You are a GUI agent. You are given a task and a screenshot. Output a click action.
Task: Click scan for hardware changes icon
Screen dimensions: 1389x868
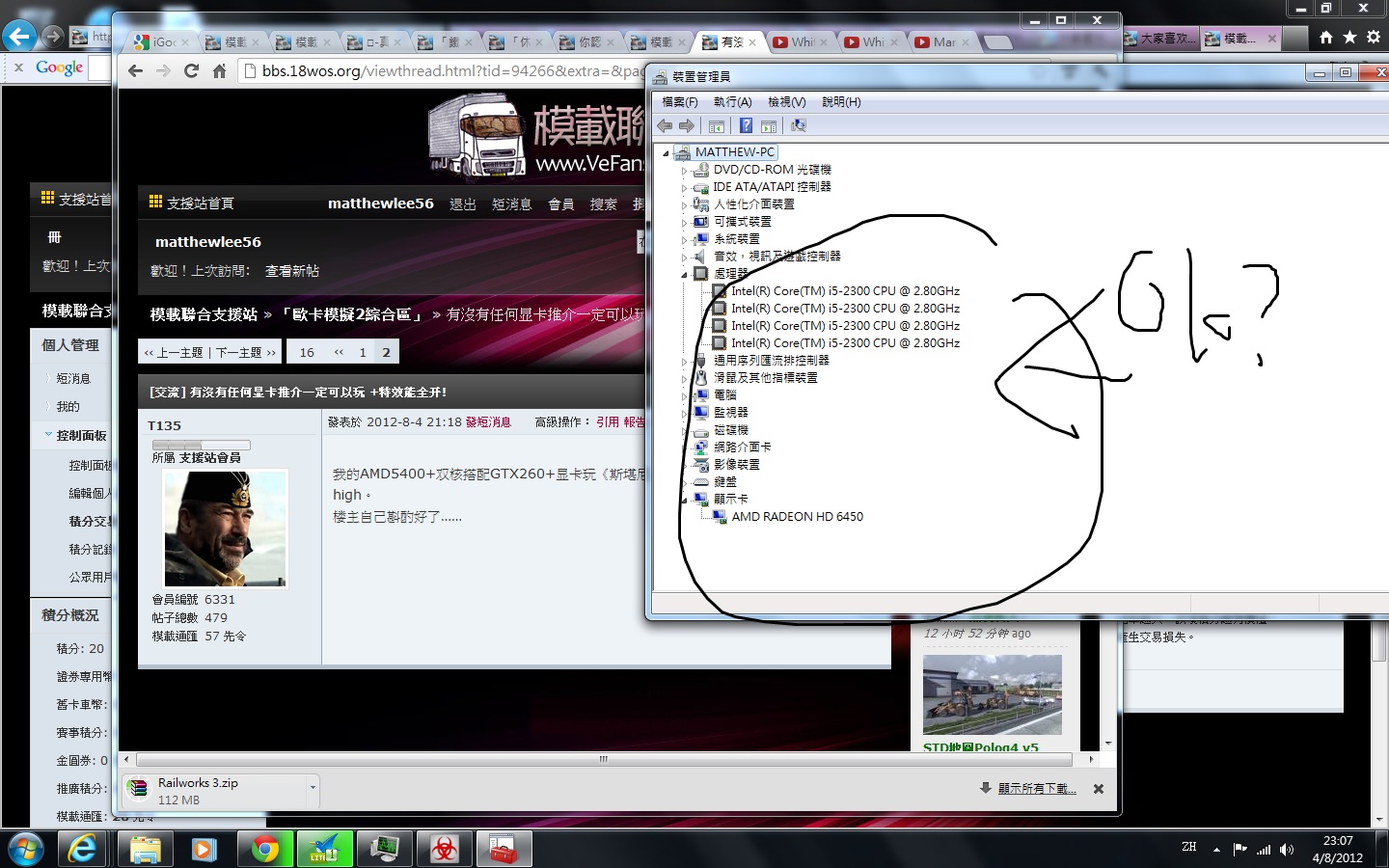[x=798, y=126]
